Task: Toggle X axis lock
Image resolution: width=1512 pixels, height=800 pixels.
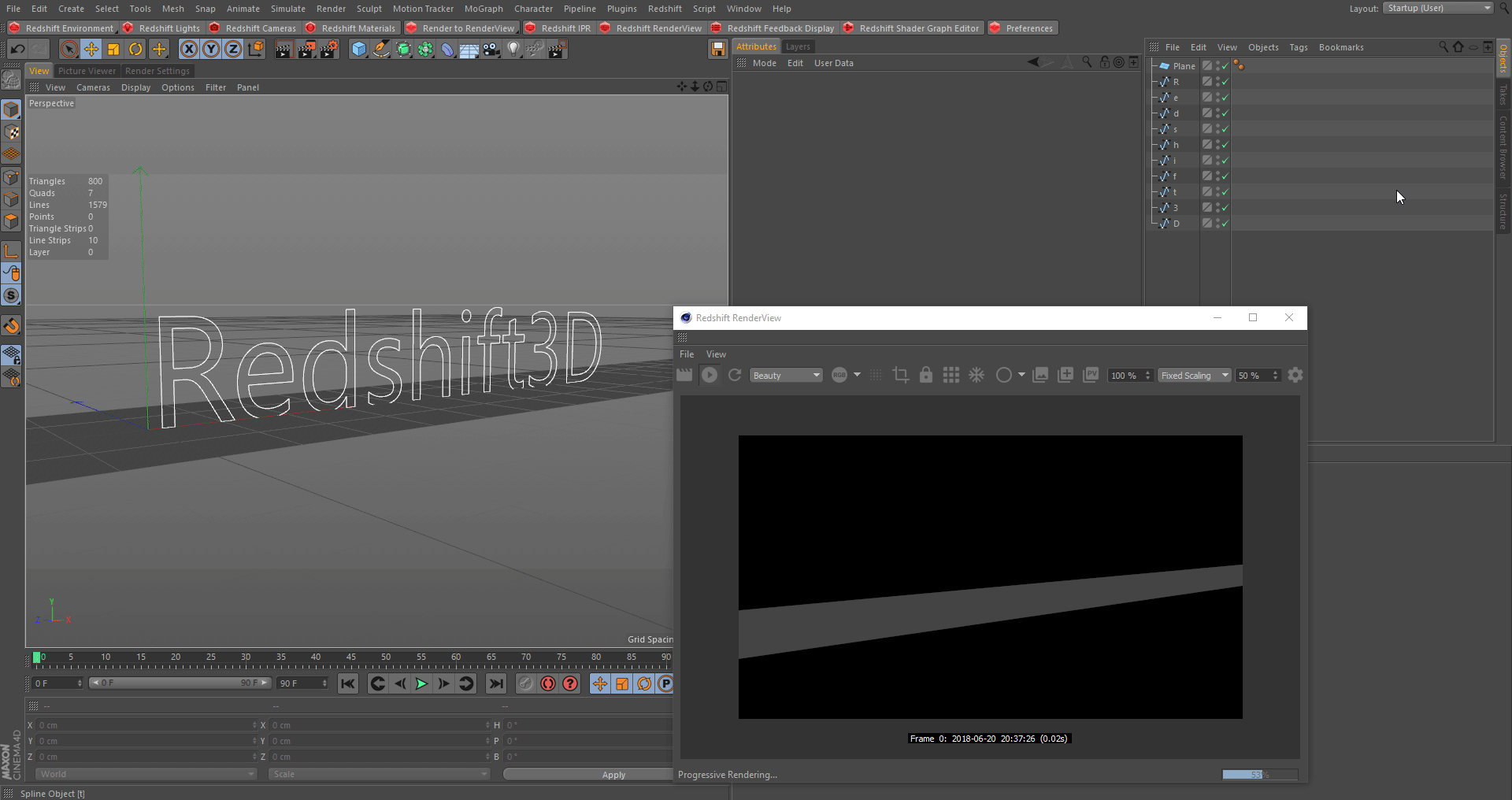Action: pyautogui.click(x=189, y=50)
